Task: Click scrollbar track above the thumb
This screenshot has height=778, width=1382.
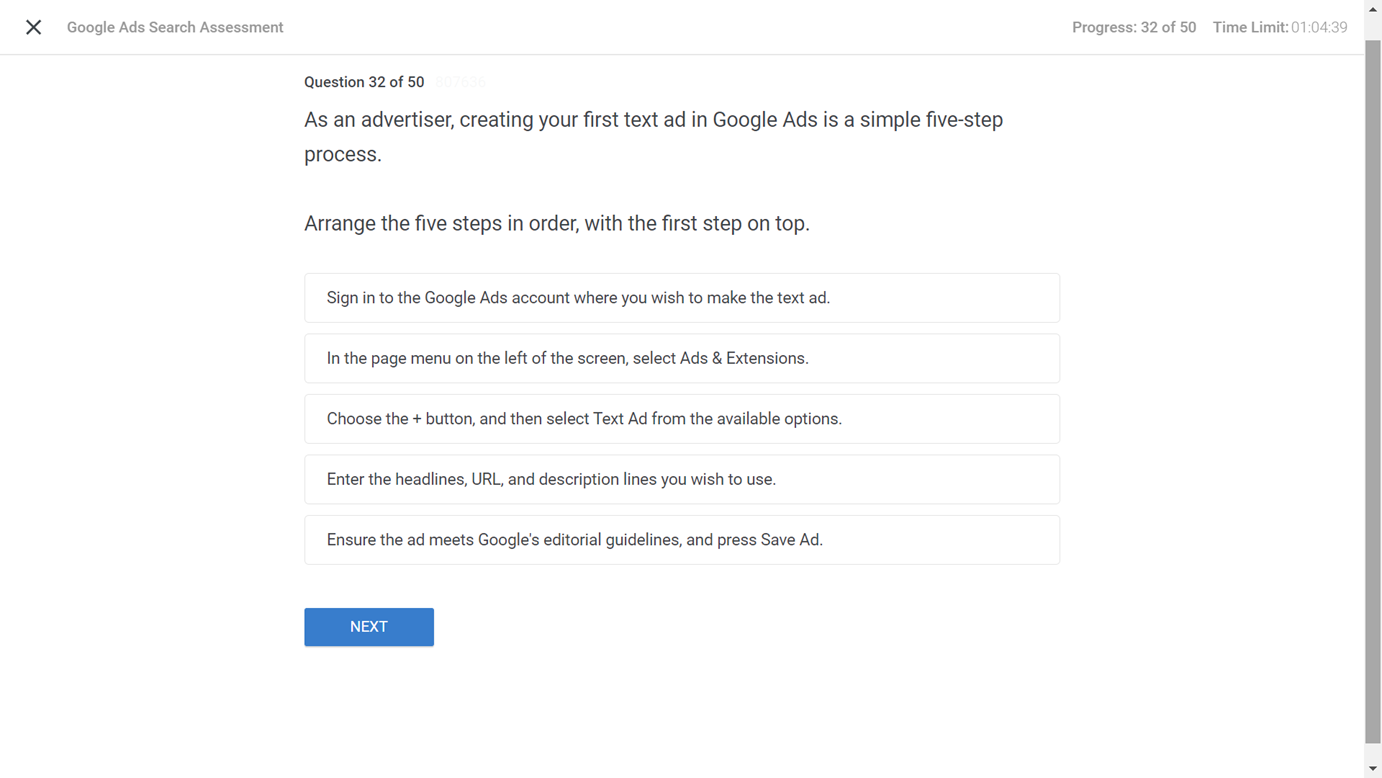Action: pyautogui.click(x=1373, y=28)
